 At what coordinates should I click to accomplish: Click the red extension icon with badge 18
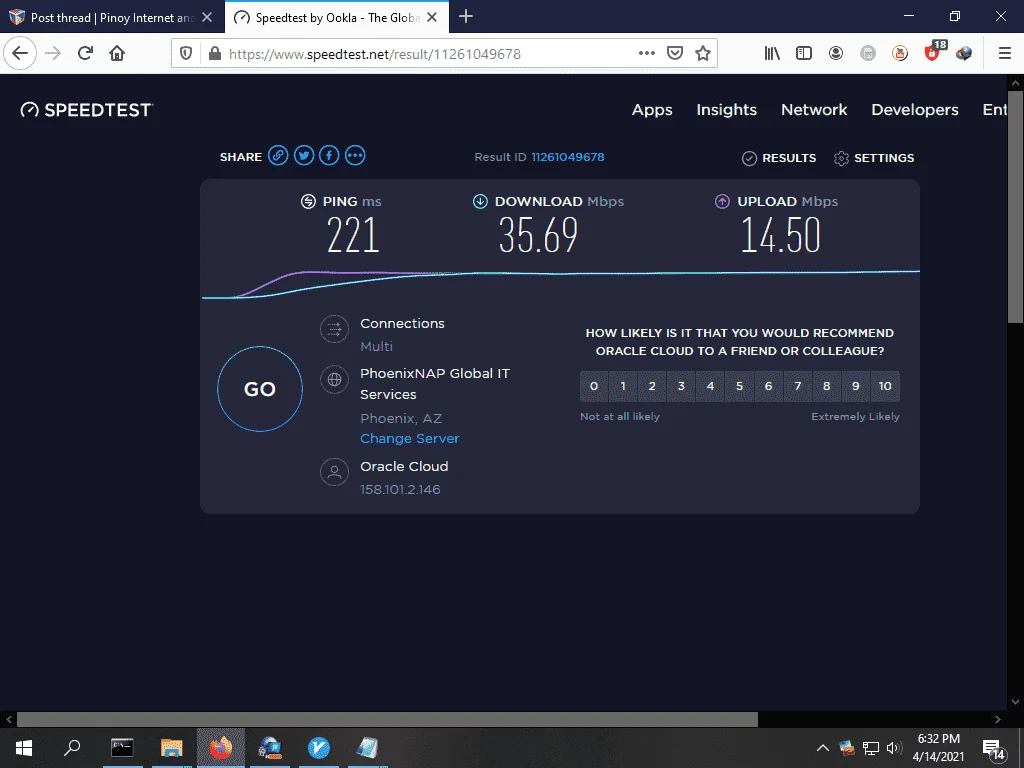pyautogui.click(x=934, y=52)
